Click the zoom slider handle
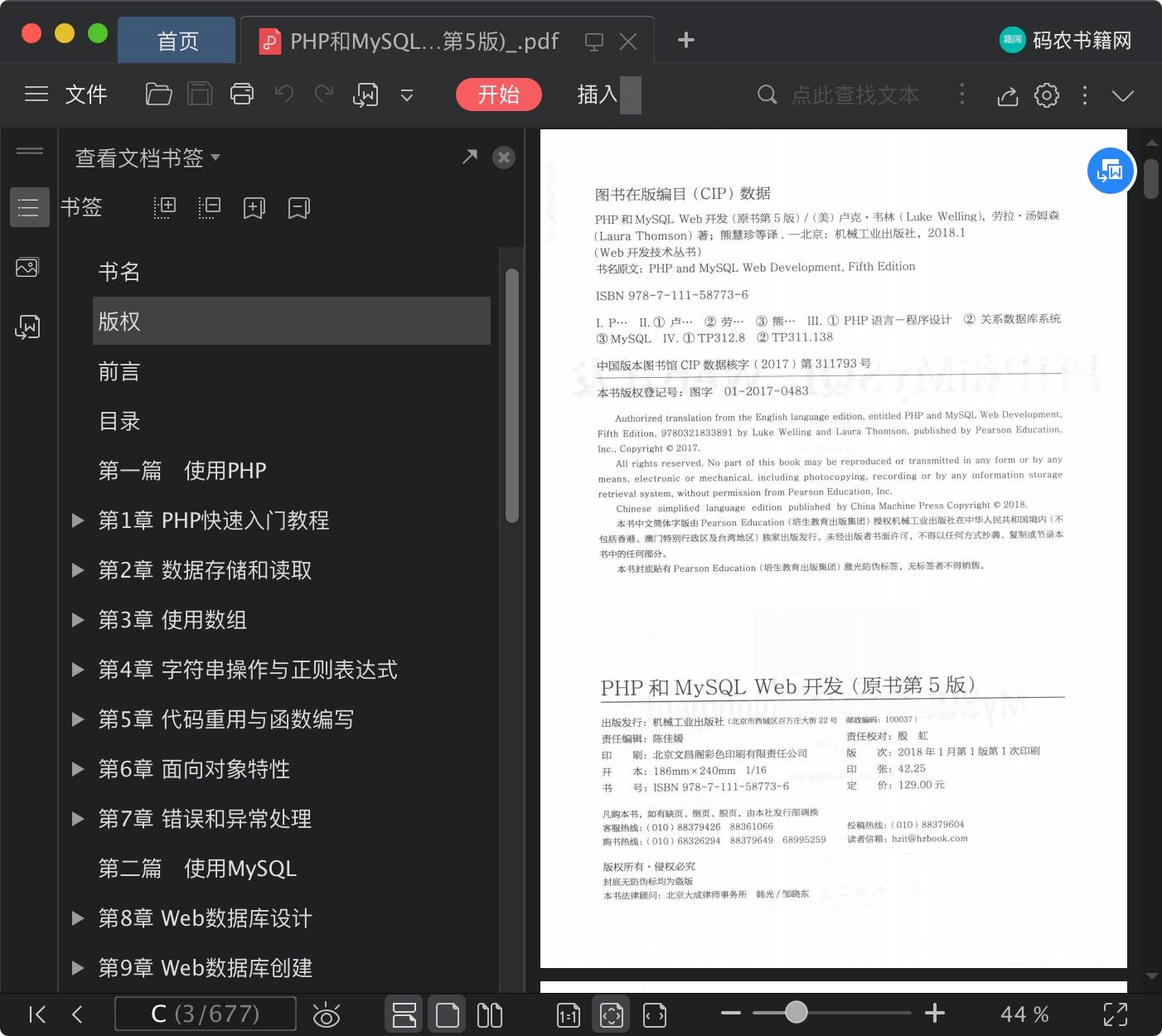 796,1012
